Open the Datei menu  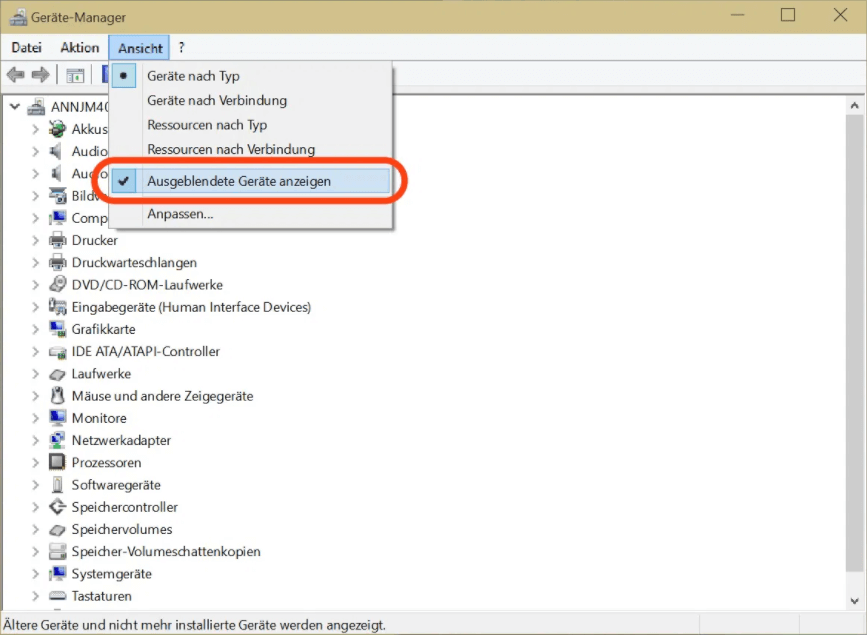pyautogui.click(x=27, y=48)
